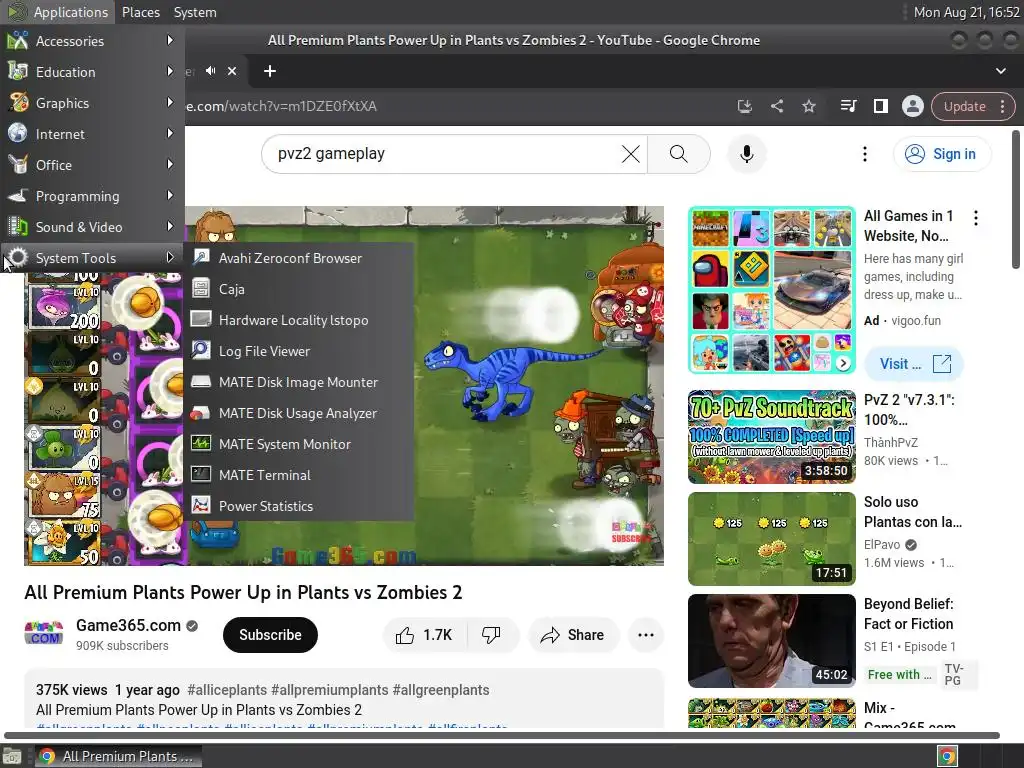This screenshot has height=768, width=1024.
Task: Click the clock showing Mon Aug 21
Action: point(966,12)
